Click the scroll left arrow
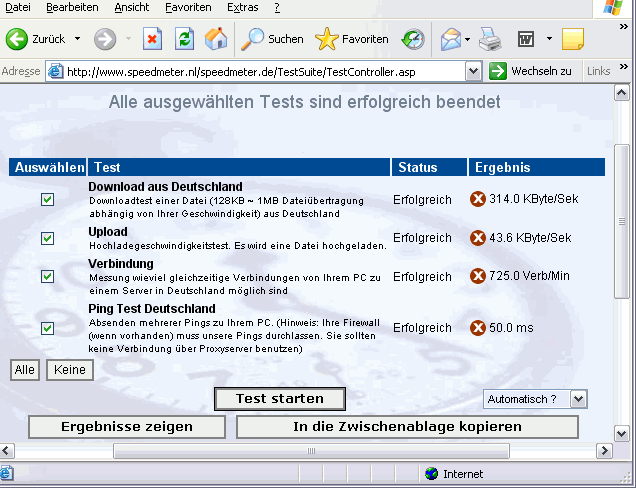 pyautogui.click(x=6, y=451)
